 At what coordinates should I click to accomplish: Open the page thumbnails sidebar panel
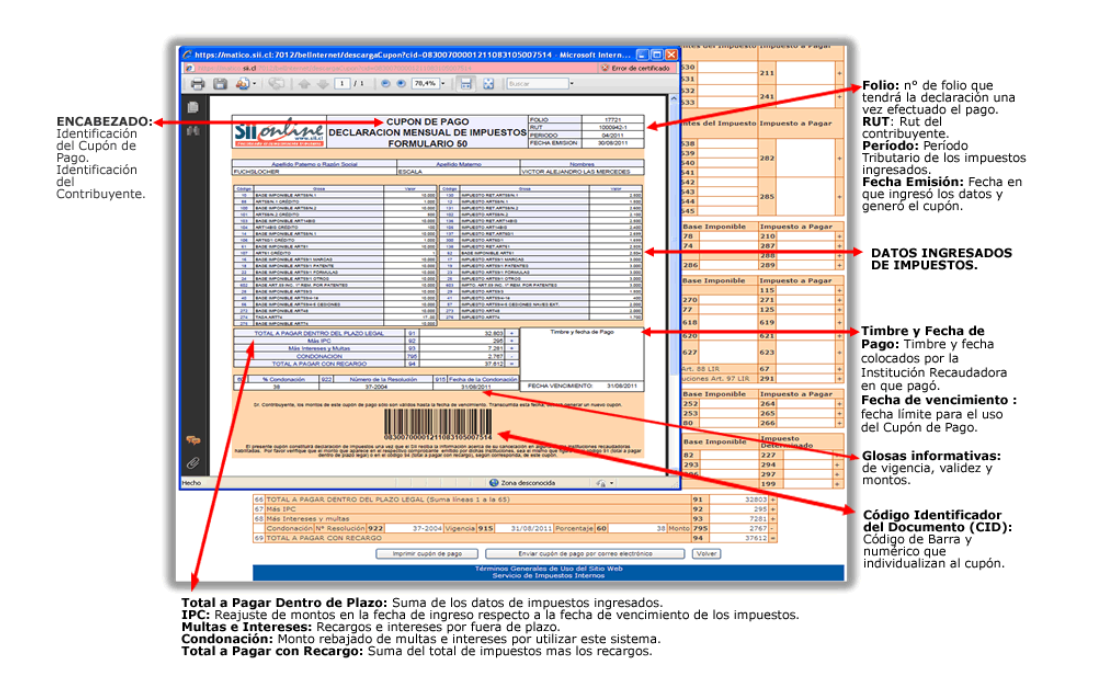click(192, 107)
